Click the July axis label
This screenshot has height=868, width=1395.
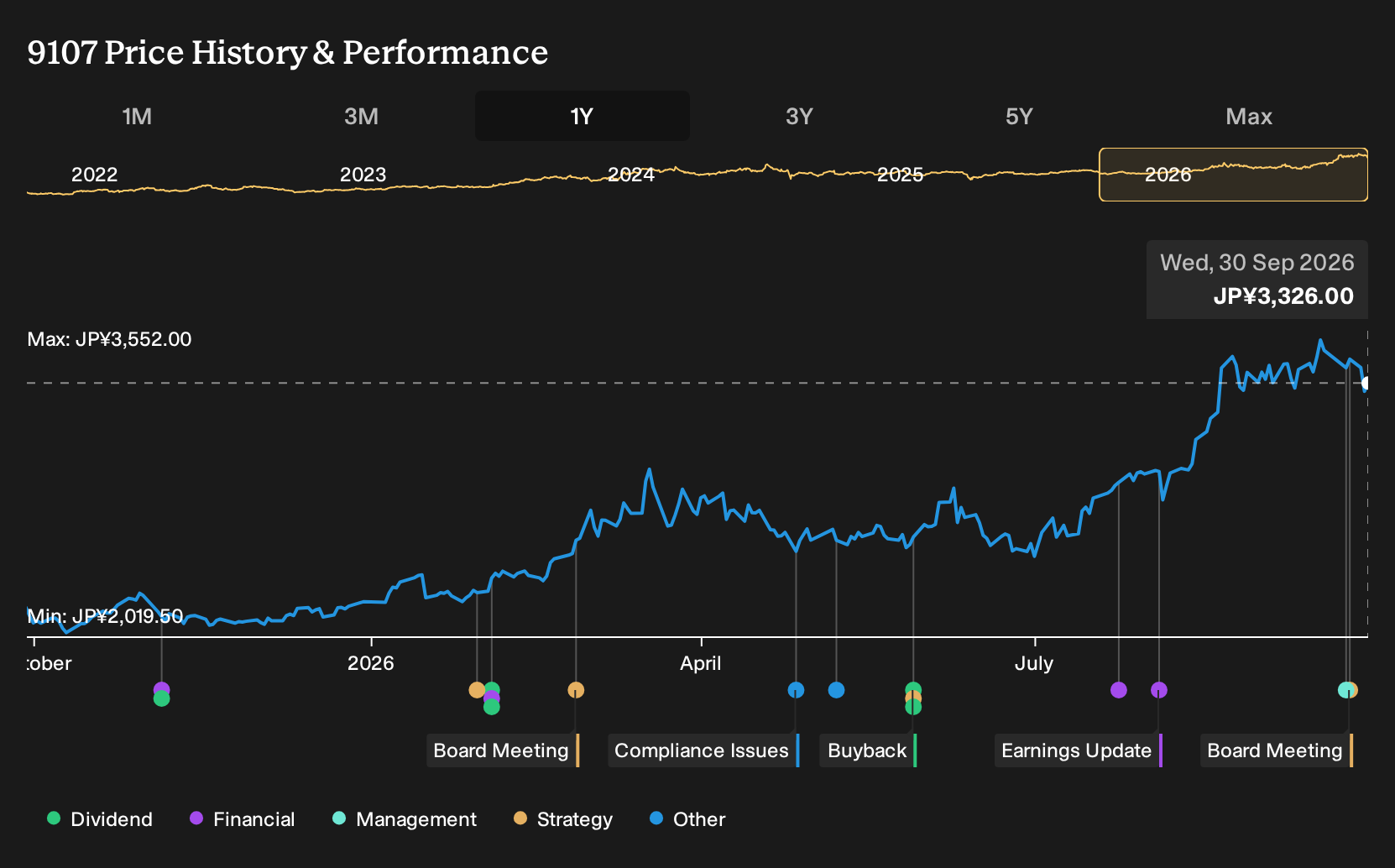(1033, 663)
